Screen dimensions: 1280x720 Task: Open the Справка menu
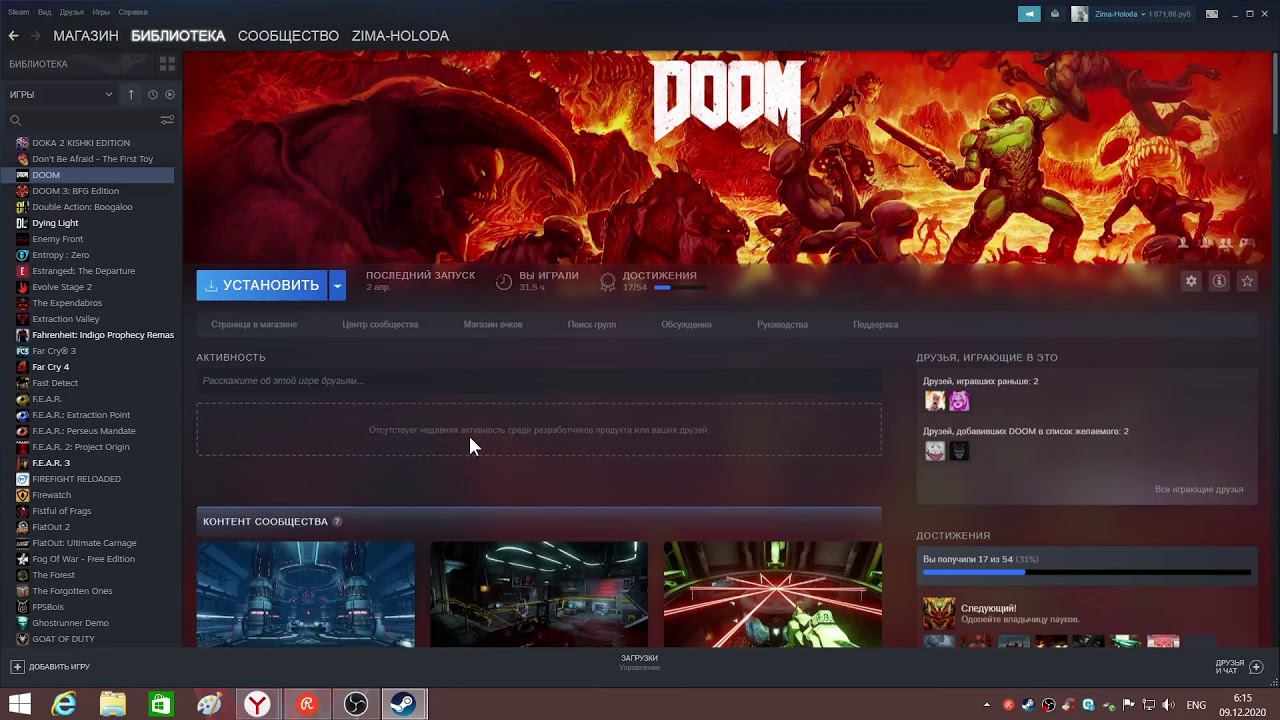click(132, 12)
